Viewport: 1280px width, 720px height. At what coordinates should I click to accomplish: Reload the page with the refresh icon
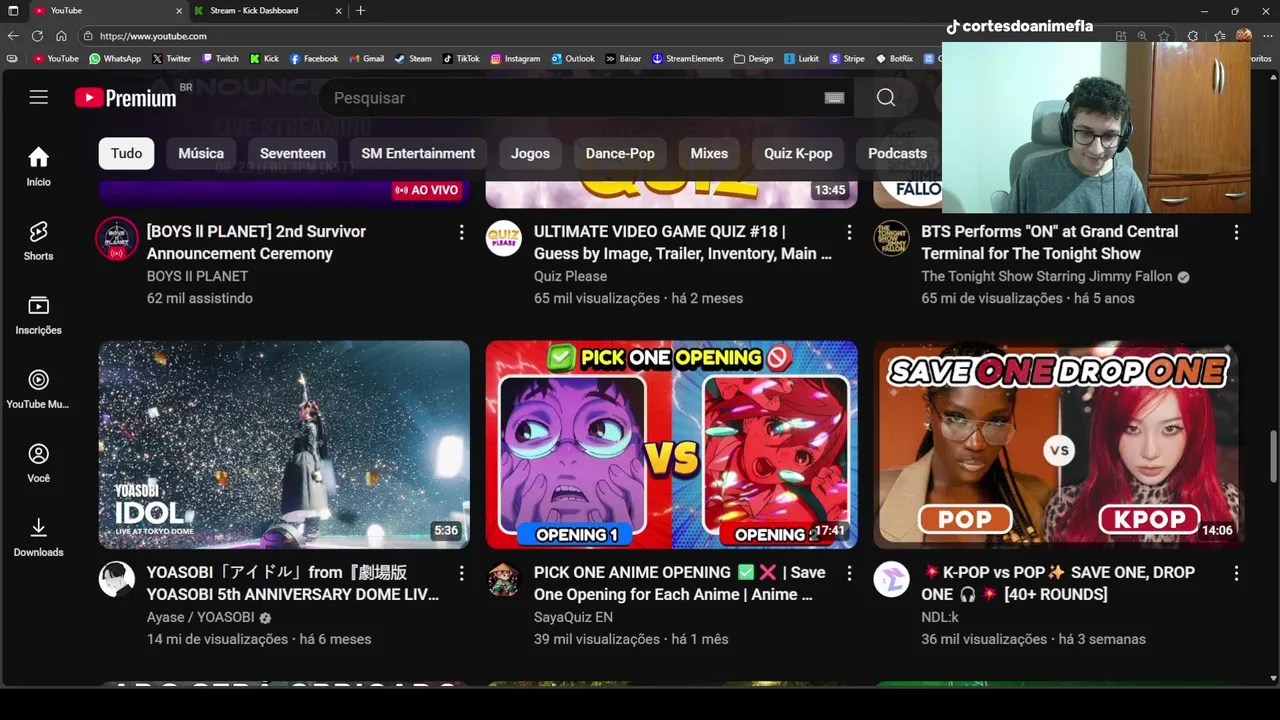coord(37,36)
